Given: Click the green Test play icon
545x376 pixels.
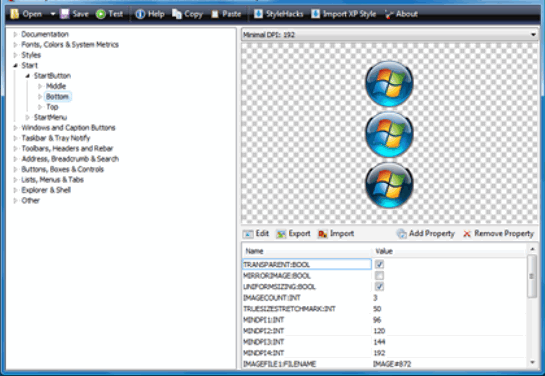Looking at the screenshot, I should click(100, 14).
